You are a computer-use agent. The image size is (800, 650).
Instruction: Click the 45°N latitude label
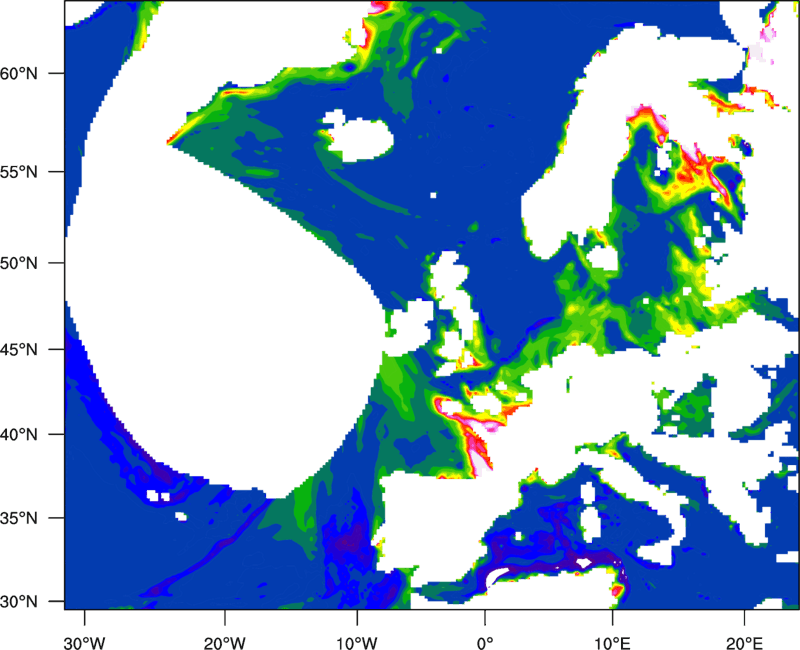(19, 349)
